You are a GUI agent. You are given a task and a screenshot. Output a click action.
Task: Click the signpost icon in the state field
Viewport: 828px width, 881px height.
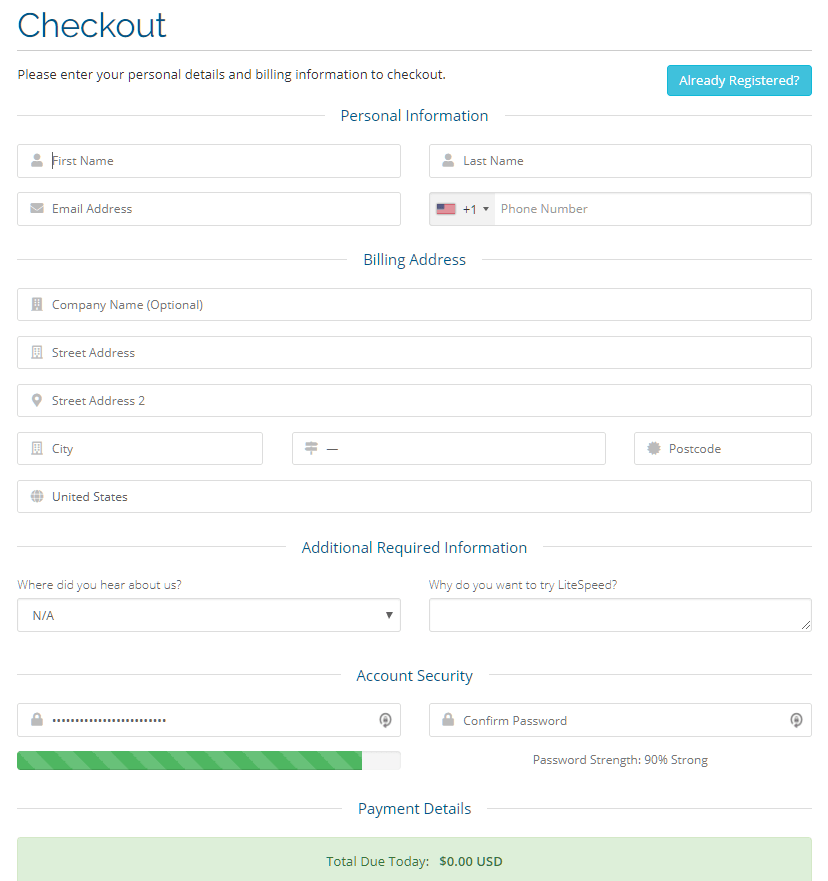[311, 448]
